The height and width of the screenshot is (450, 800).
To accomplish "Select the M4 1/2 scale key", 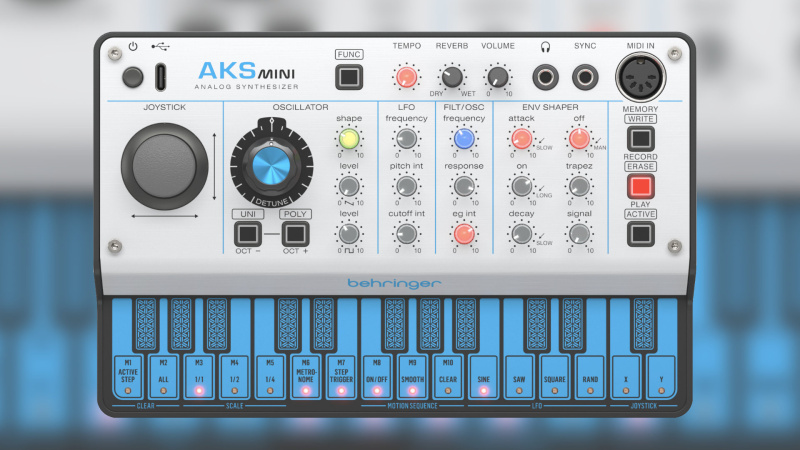I will coord(234,377).
